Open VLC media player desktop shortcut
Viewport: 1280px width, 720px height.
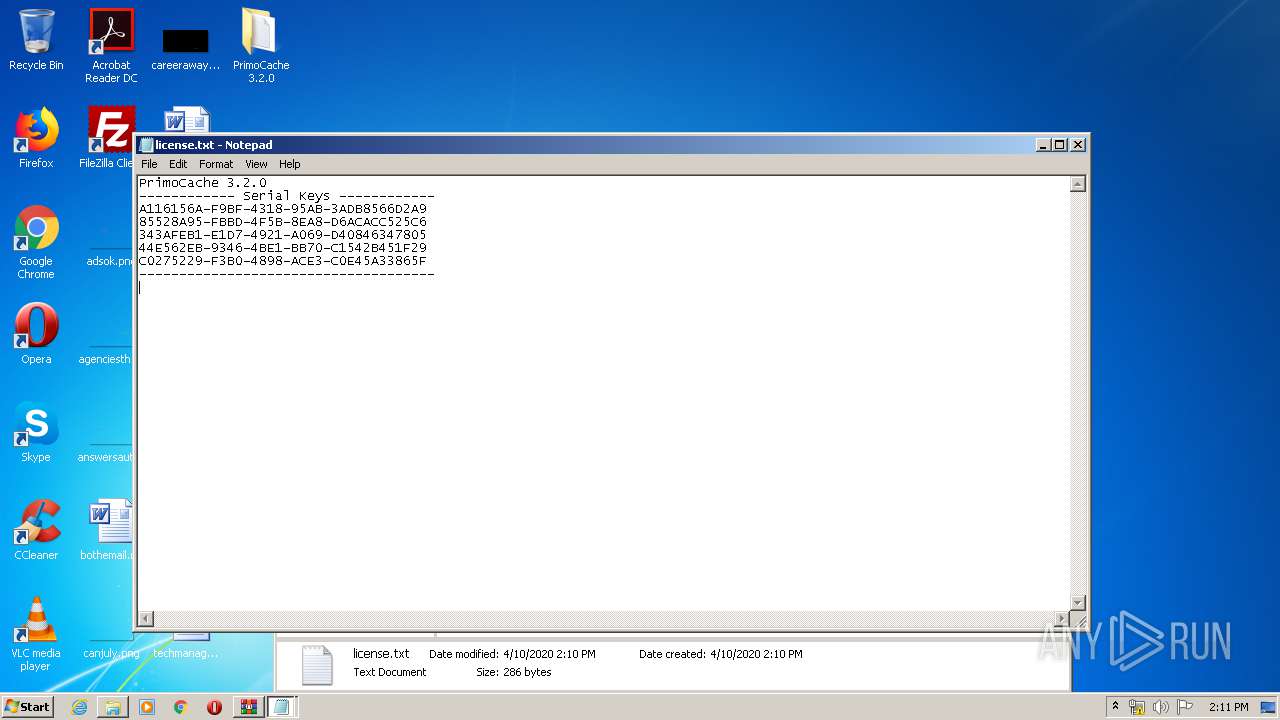point(36,634)
